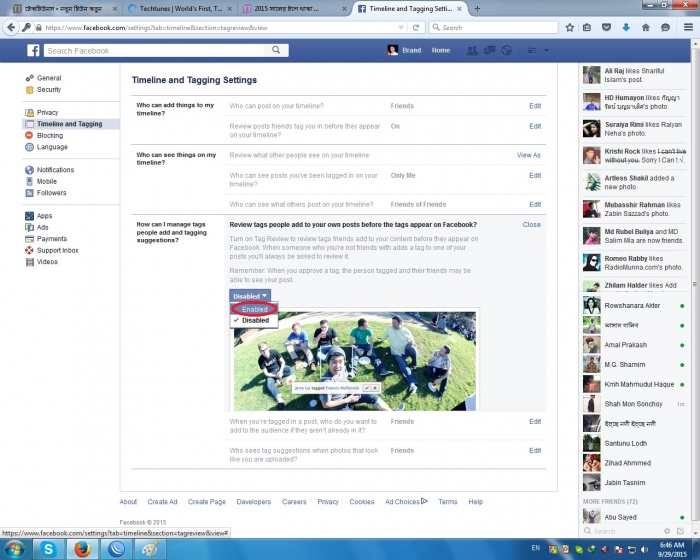Reload the page with refresh icon
Image resolution: width=700 pixels, height=560 pixels.
[416, 28]
